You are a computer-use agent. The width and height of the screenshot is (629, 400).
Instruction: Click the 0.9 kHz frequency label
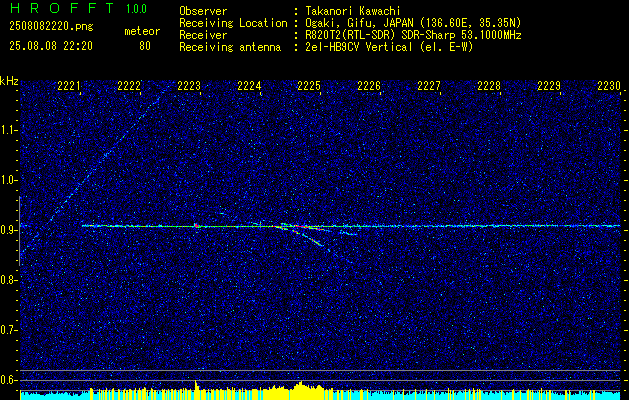(8, 230)
